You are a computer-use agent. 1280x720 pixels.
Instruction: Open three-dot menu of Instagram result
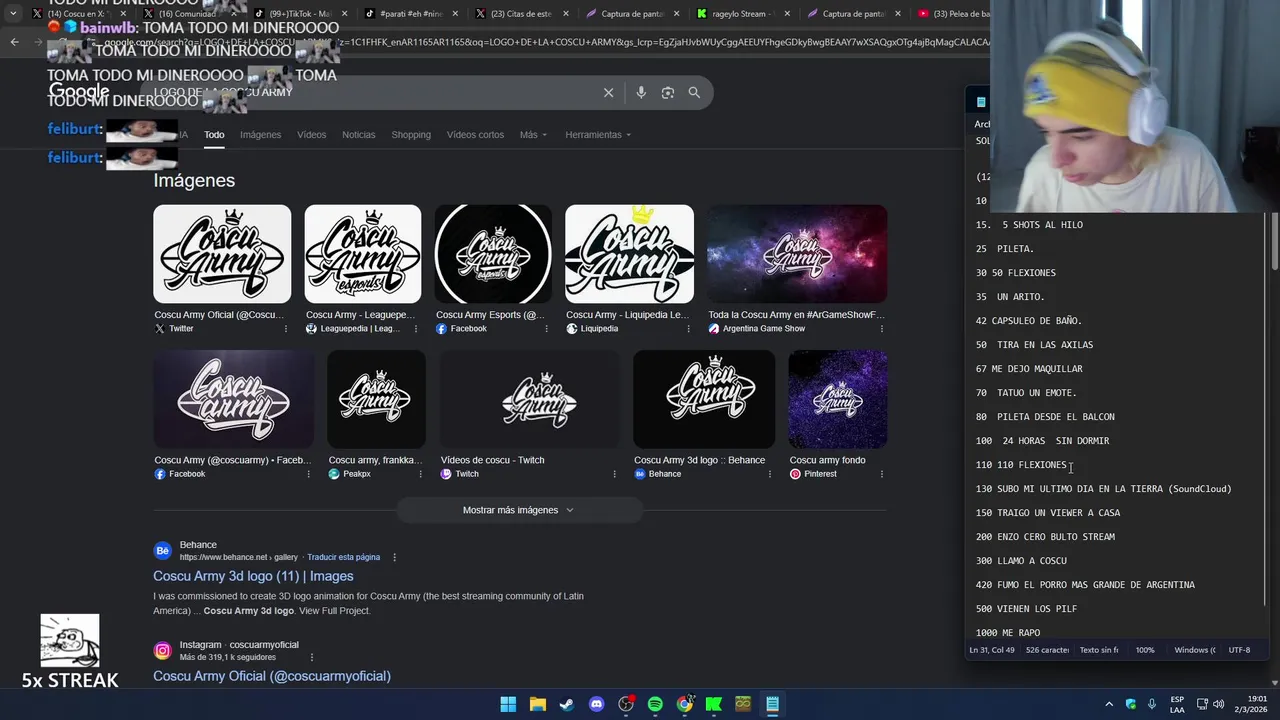tap(312, 657)
